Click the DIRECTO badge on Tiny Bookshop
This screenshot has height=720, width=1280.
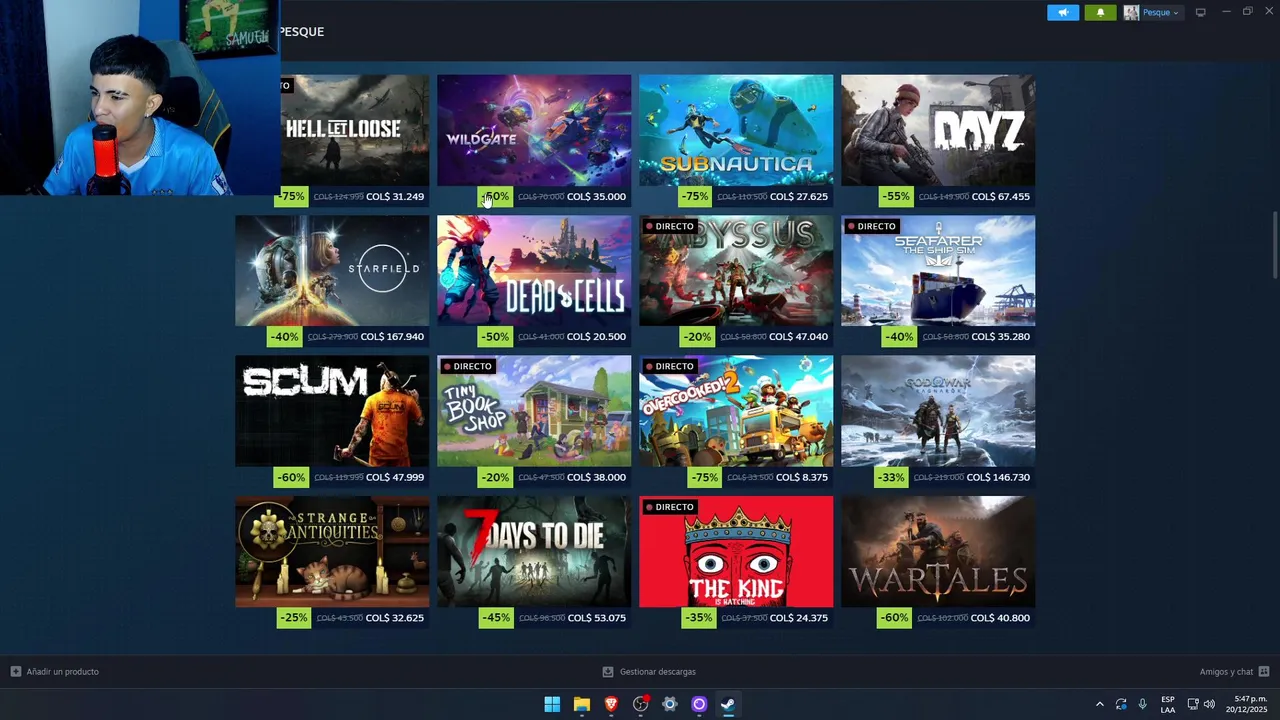click(468, 367)
